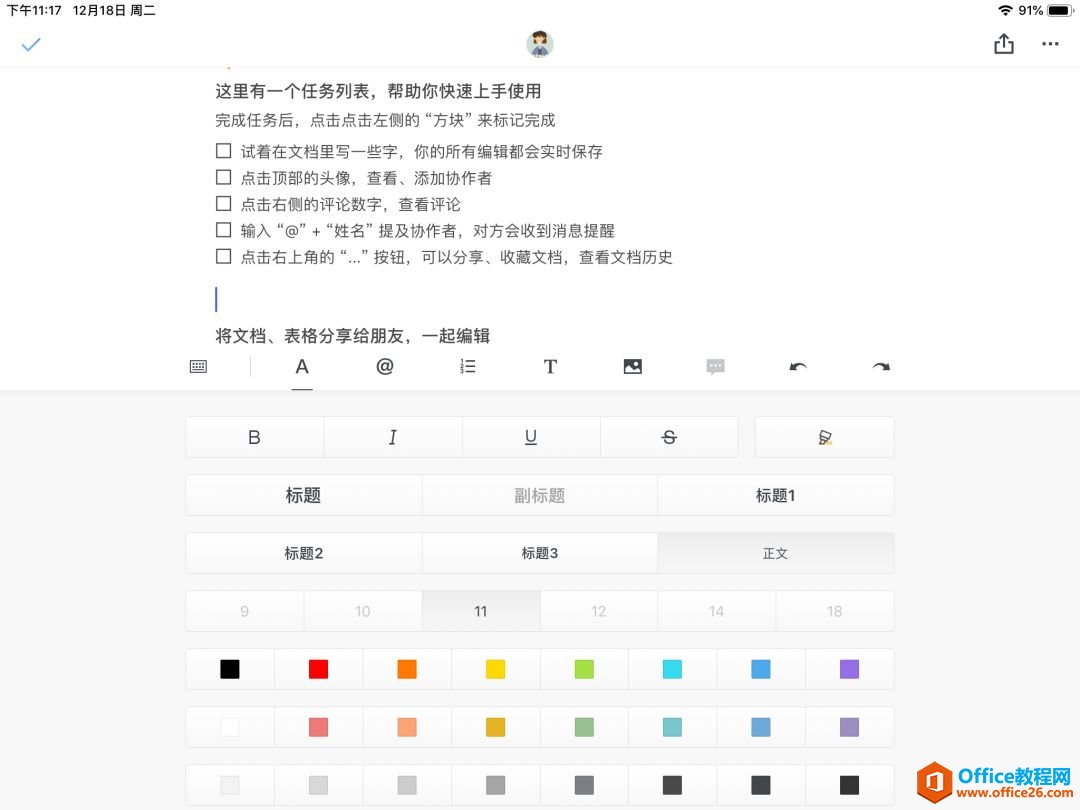The image size is (1080, 810).
Task: Tap the battery status indicator
Action: (x=1059, y=10)
